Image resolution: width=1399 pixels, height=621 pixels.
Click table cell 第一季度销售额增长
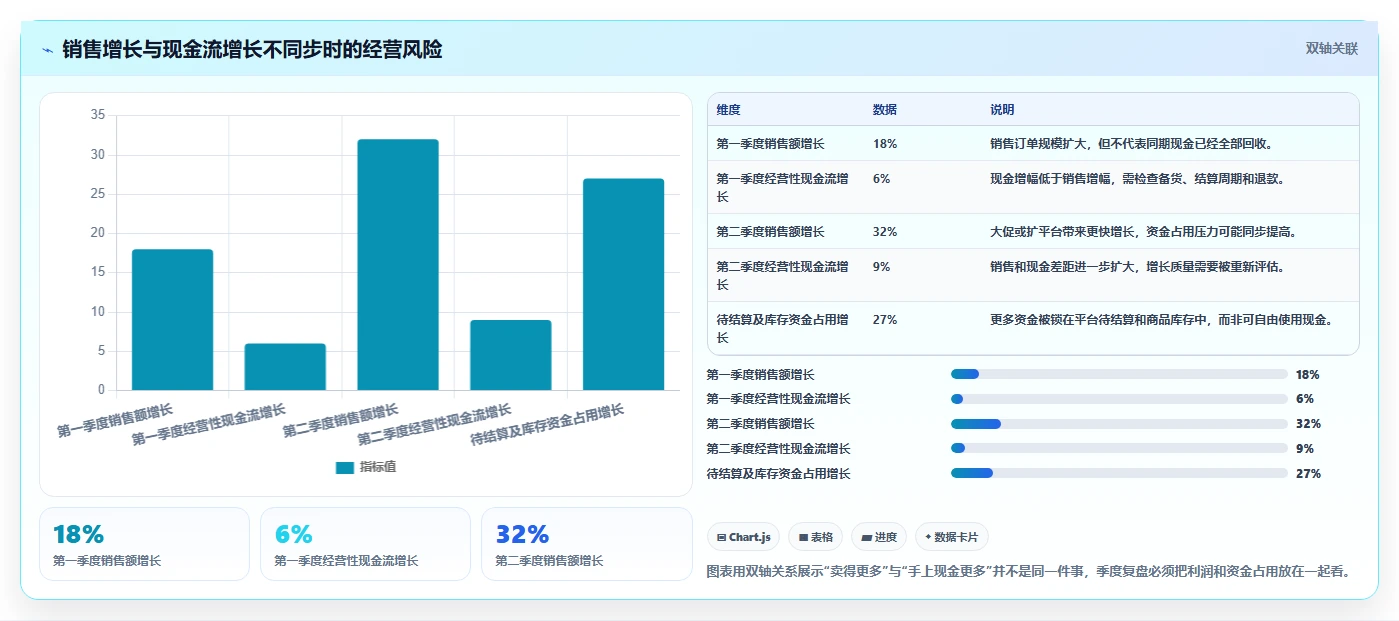pyautogui.click(x=771, y=144)
